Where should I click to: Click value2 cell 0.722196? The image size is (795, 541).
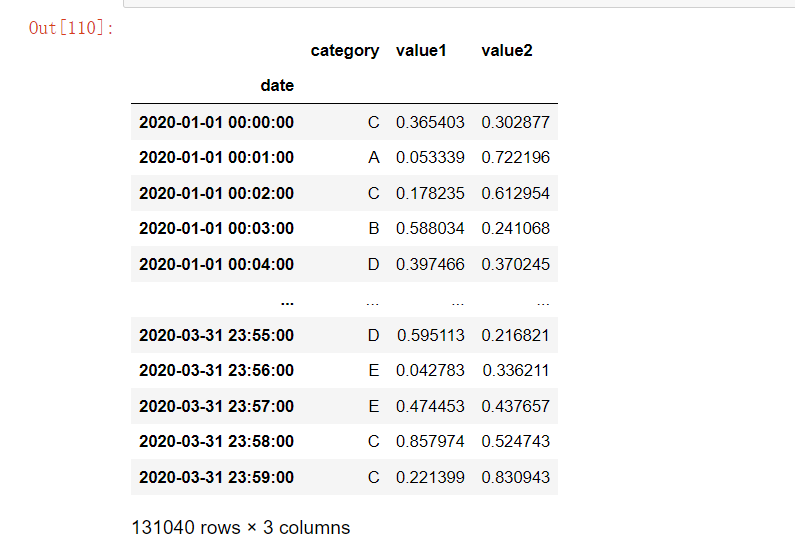516,157
